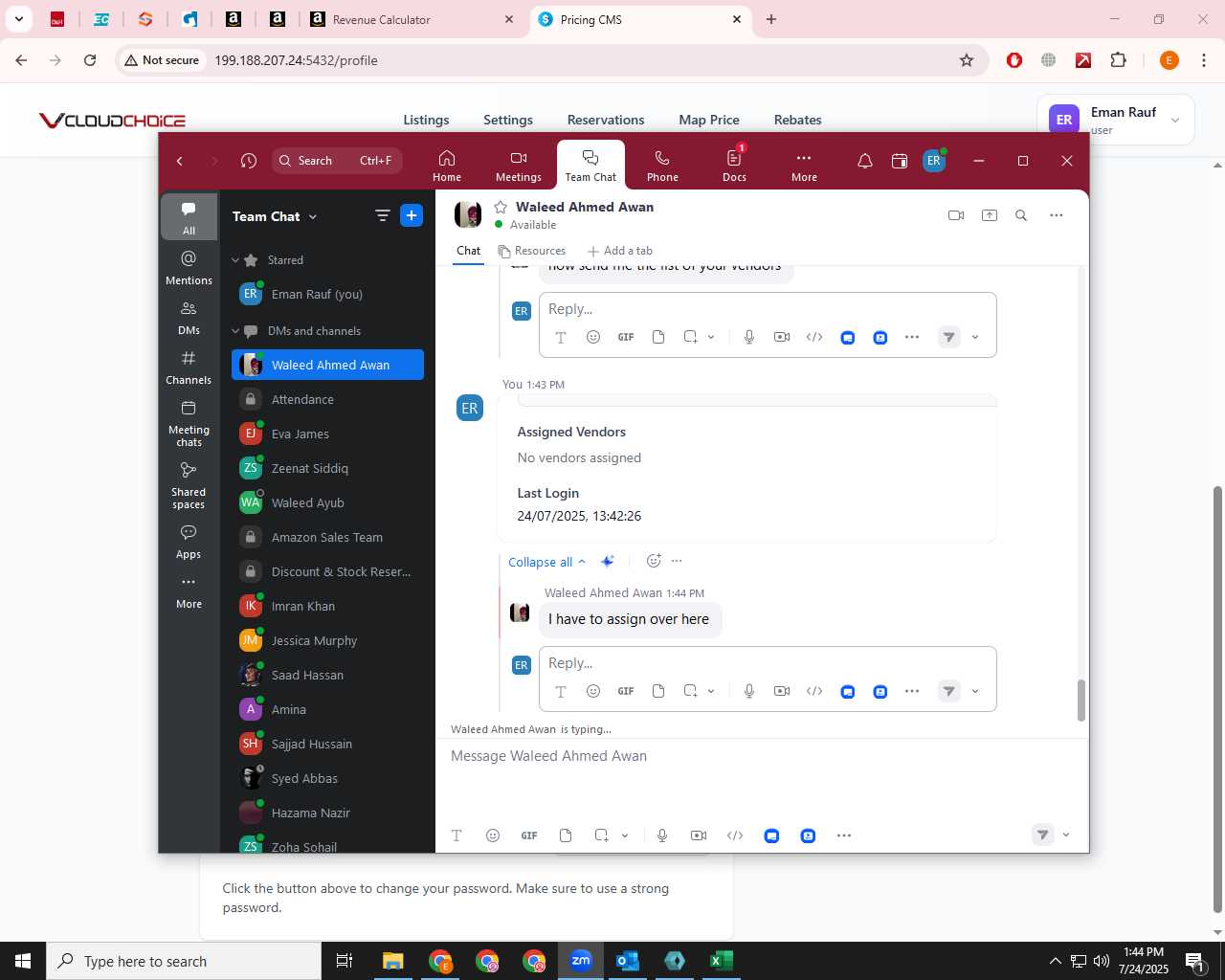Open the Phone tab in Zoom
This screenshot has height=980, width=1225.
pos(662,166)
